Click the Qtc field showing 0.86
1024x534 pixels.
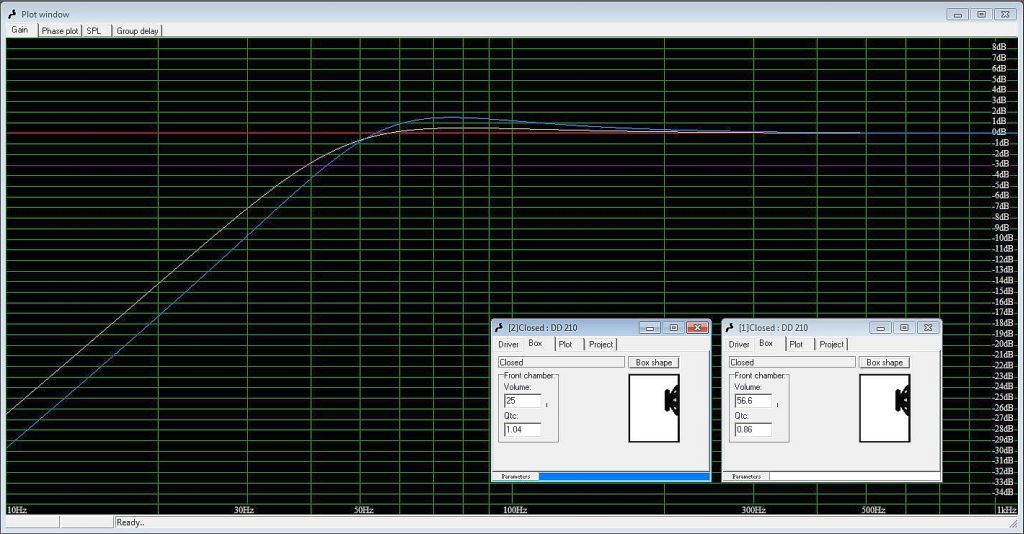tap(753, 430)
